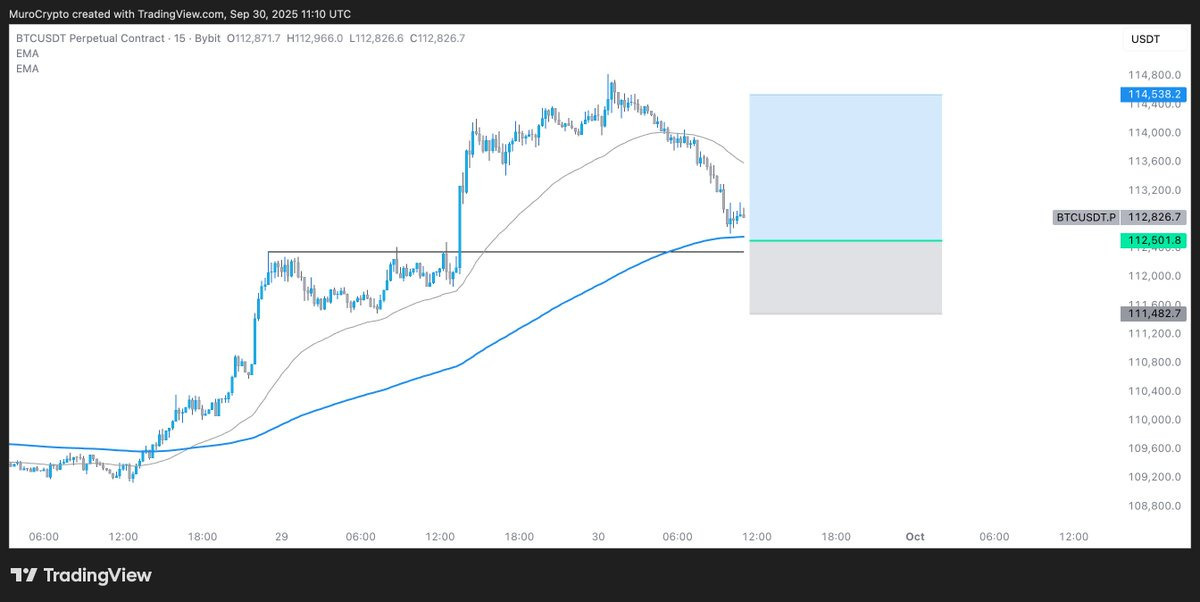Image resolution: width=1200 pixels, height=602 pixels.
Task: Click the MuroCrypto created with TradingView.com header
Action: [180, 12]
